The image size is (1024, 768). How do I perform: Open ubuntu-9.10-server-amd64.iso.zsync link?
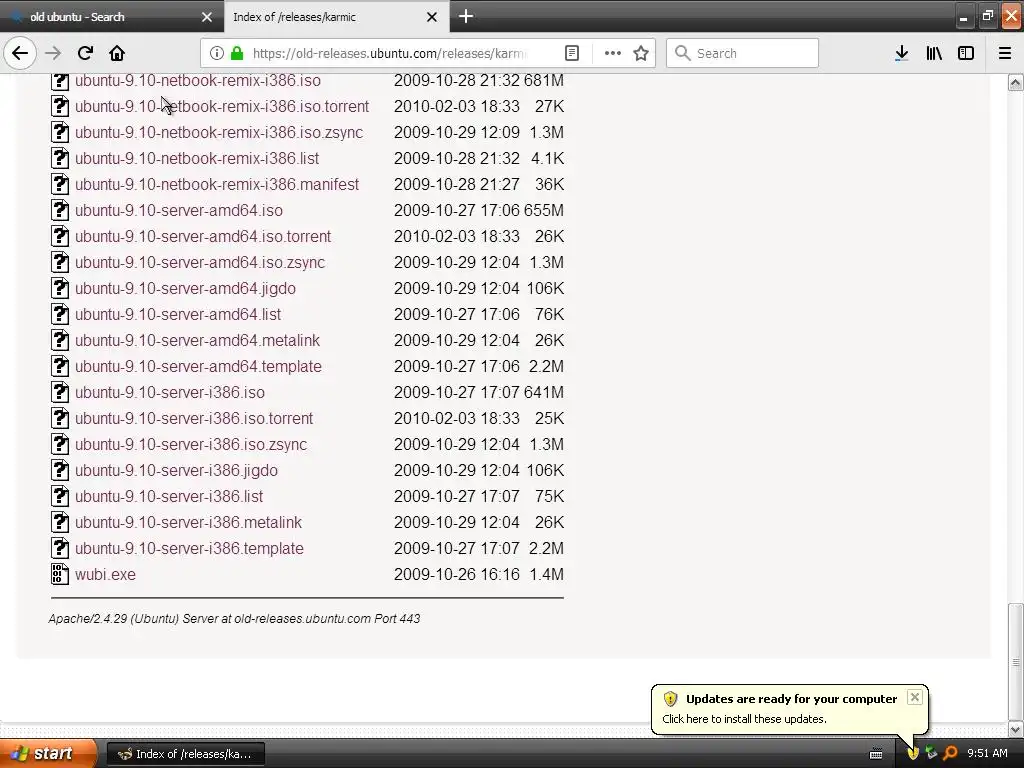click(x=200, y=263)
